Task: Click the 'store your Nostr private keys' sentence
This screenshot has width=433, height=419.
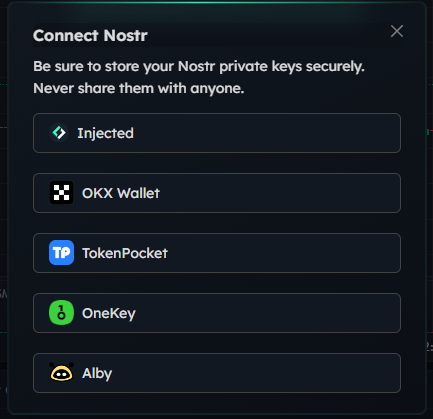Action: point(199,67)
